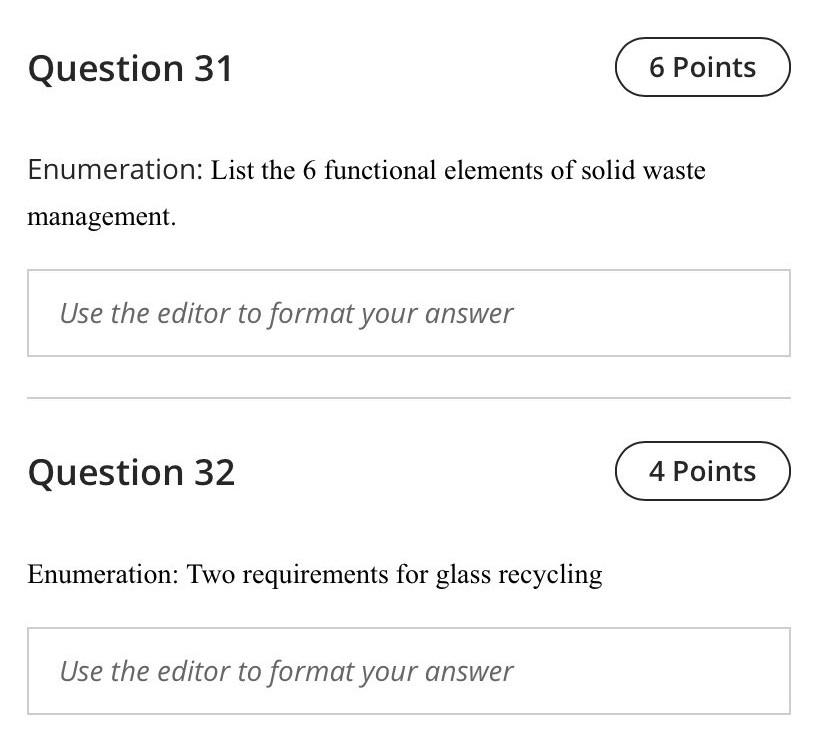Select the Question 31 heading

[x=131, y=68]
